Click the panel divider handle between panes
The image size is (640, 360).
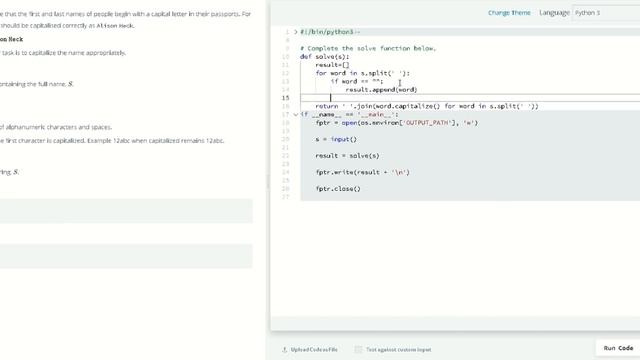click(268, 182)
